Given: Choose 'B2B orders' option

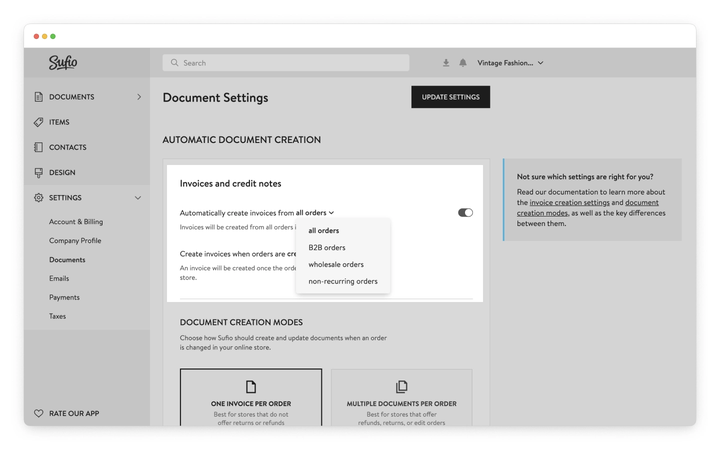Looking at the screenshot, I should point(327,248).
